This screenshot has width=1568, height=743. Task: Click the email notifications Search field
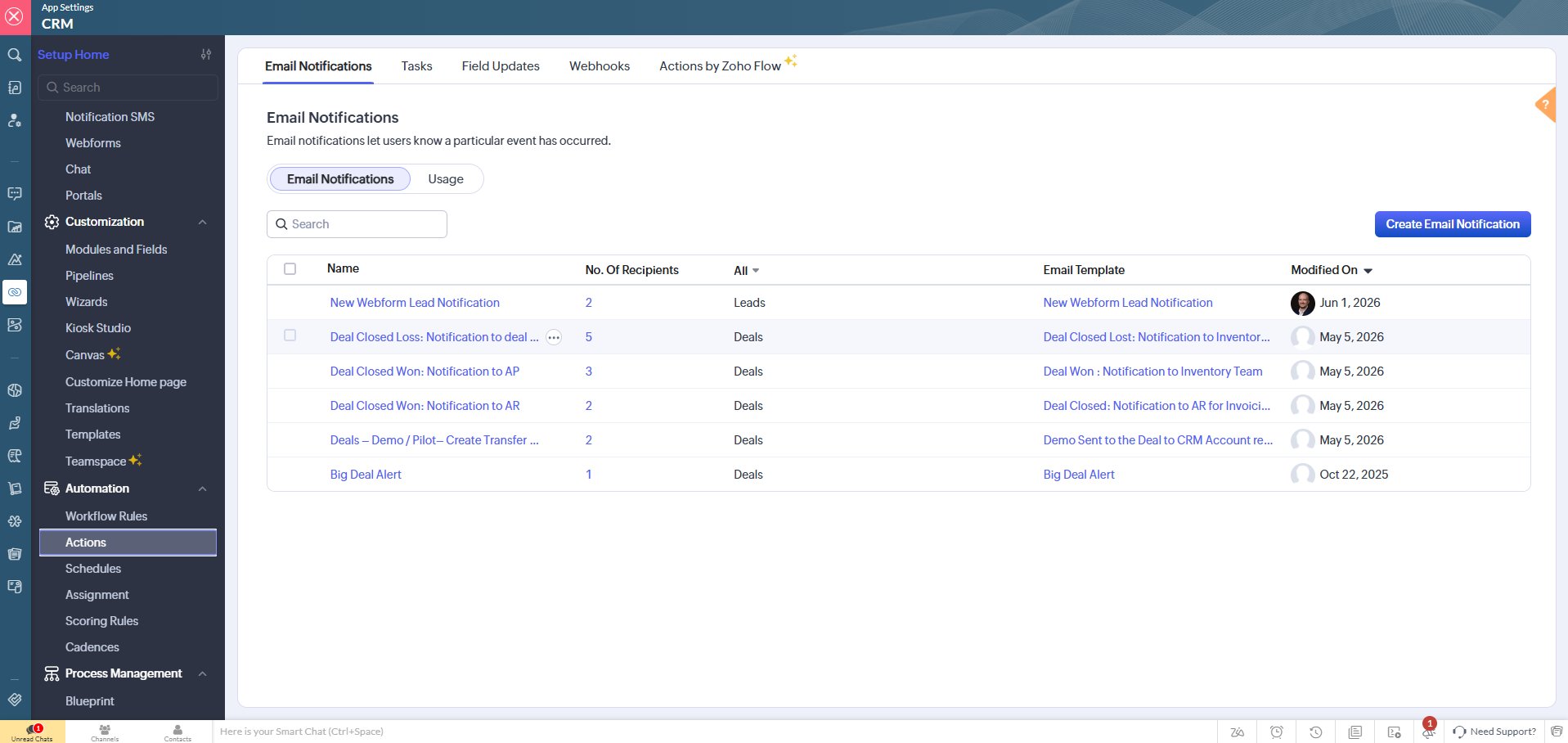pos(357,224)
